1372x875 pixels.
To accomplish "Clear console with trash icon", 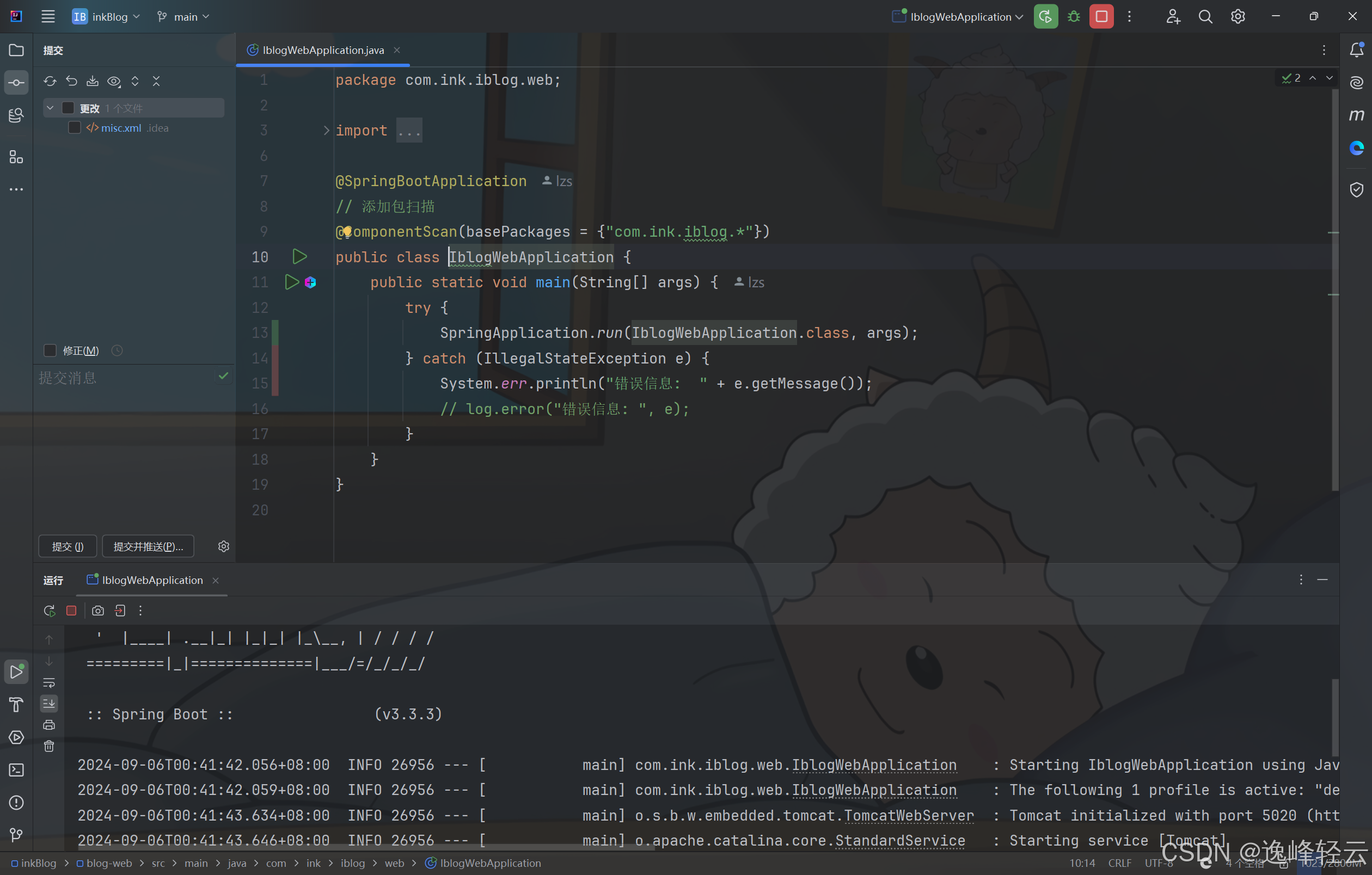I will point(49,746).
